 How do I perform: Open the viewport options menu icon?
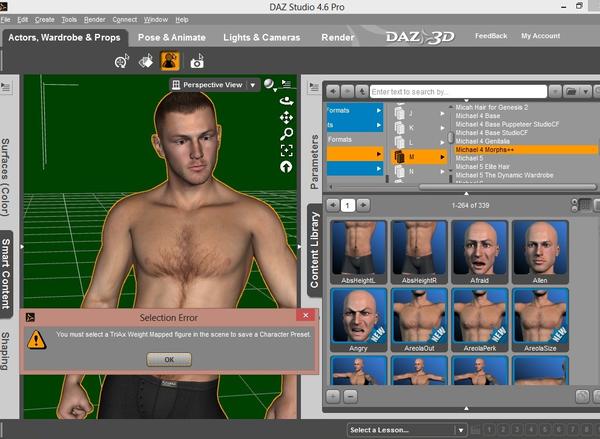286,84
